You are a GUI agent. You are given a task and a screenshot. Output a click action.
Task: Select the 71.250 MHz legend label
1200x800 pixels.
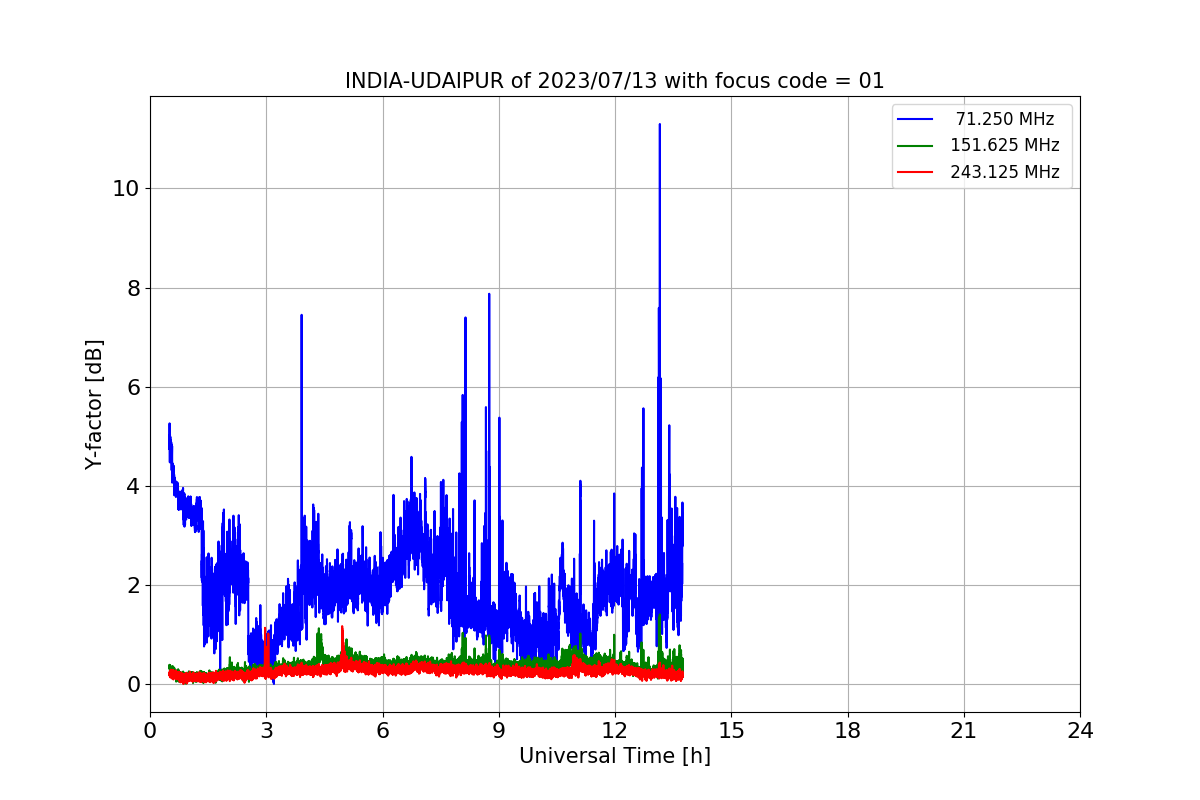[1005, 119]
